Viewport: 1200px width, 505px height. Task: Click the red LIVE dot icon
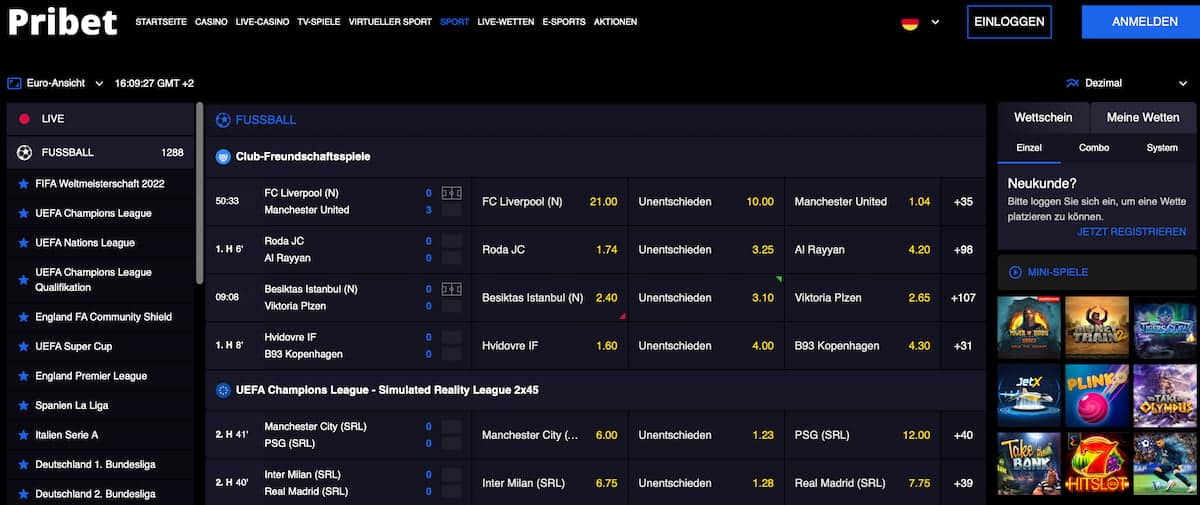coord(25,119)
